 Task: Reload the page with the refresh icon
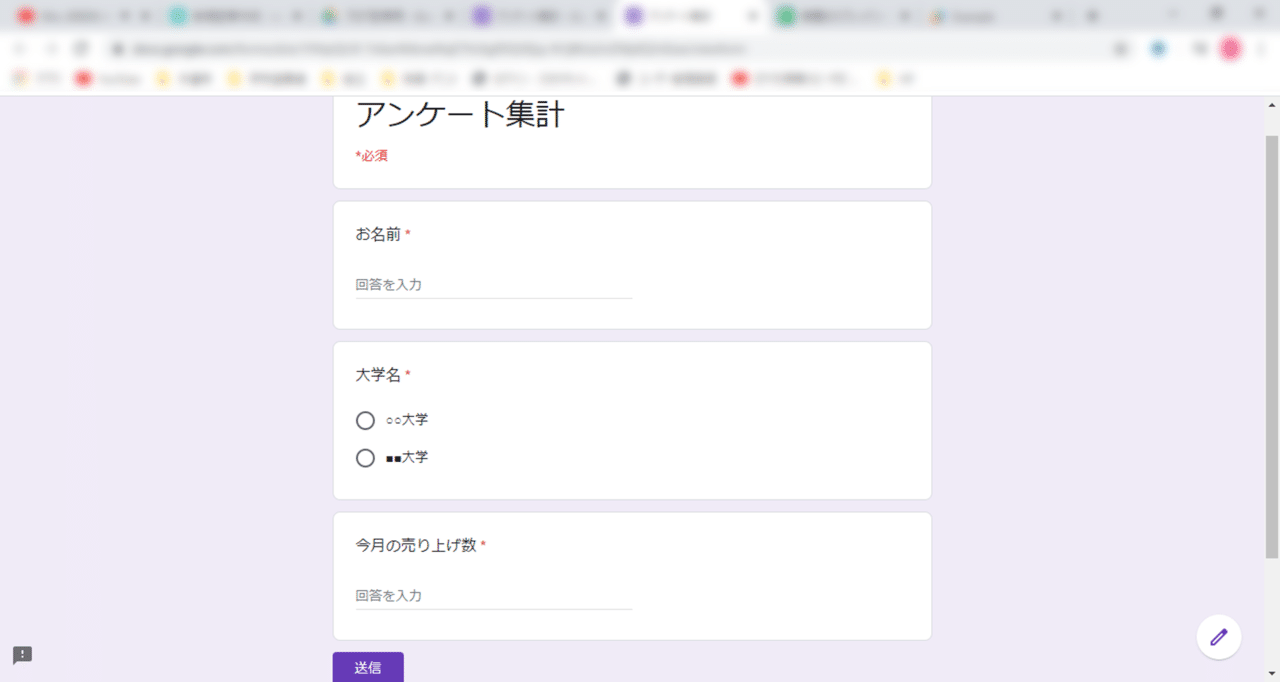[82, 48]
